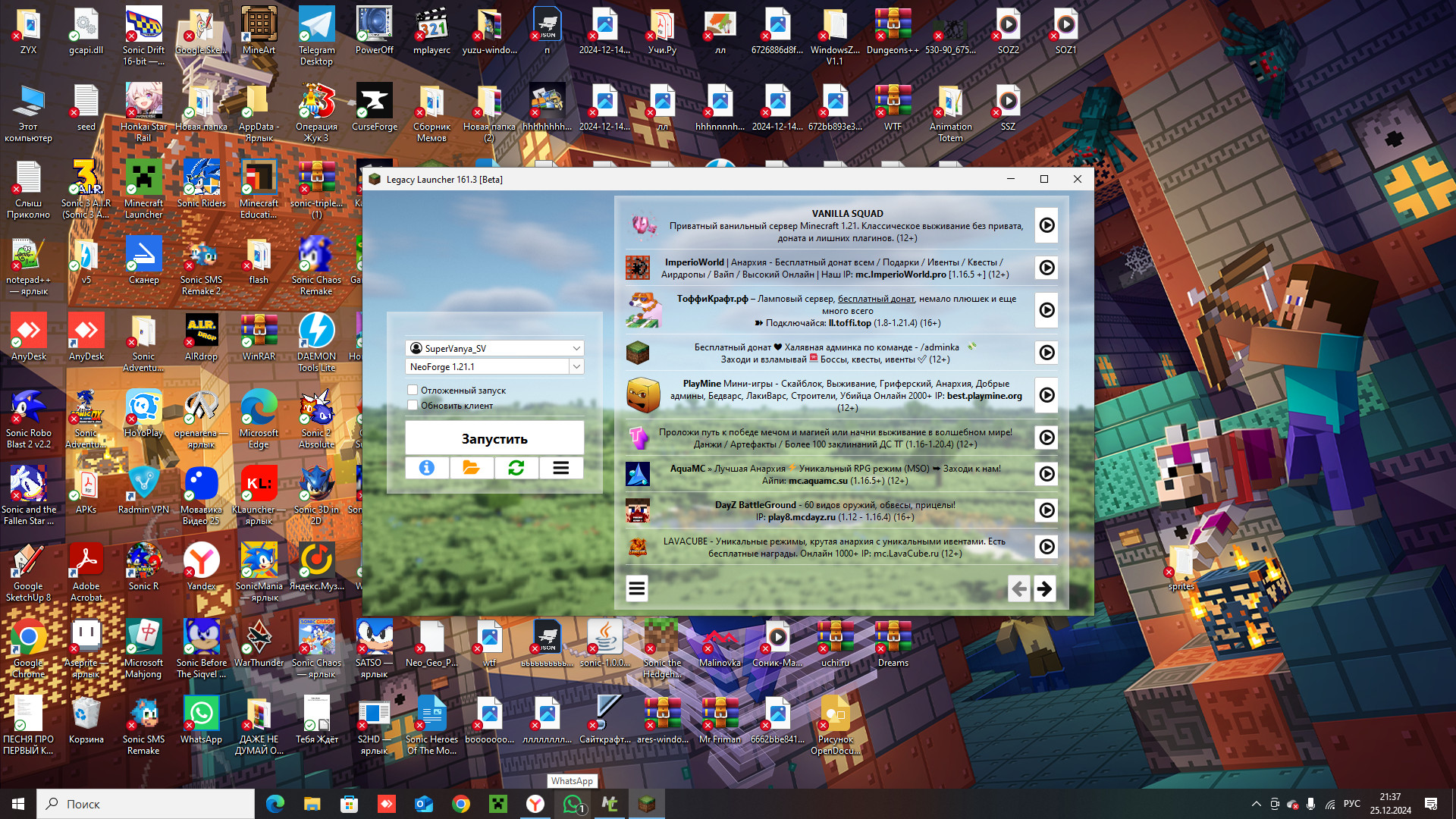Screen dimensions: 1456x819
Task: Open the launcher hamburger settings menu
Action: (561, 468)
